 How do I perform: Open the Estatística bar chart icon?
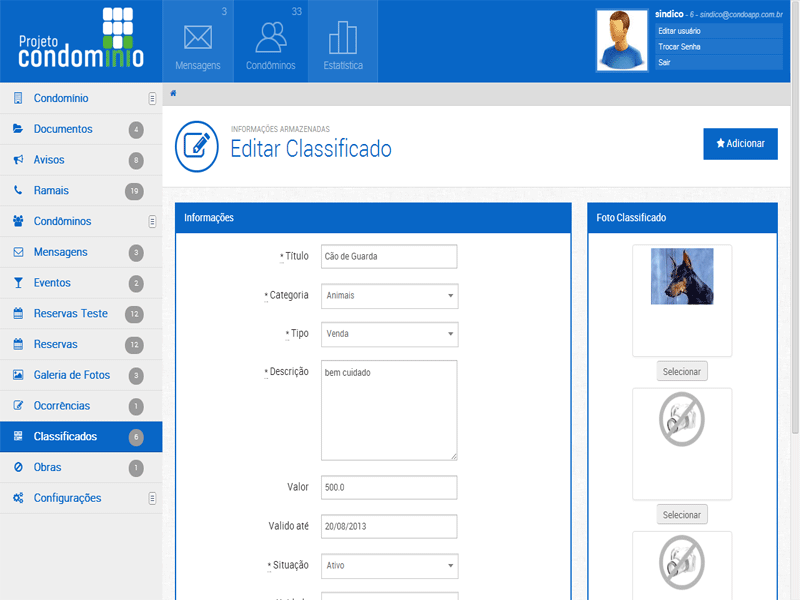[x=343, y=38]
